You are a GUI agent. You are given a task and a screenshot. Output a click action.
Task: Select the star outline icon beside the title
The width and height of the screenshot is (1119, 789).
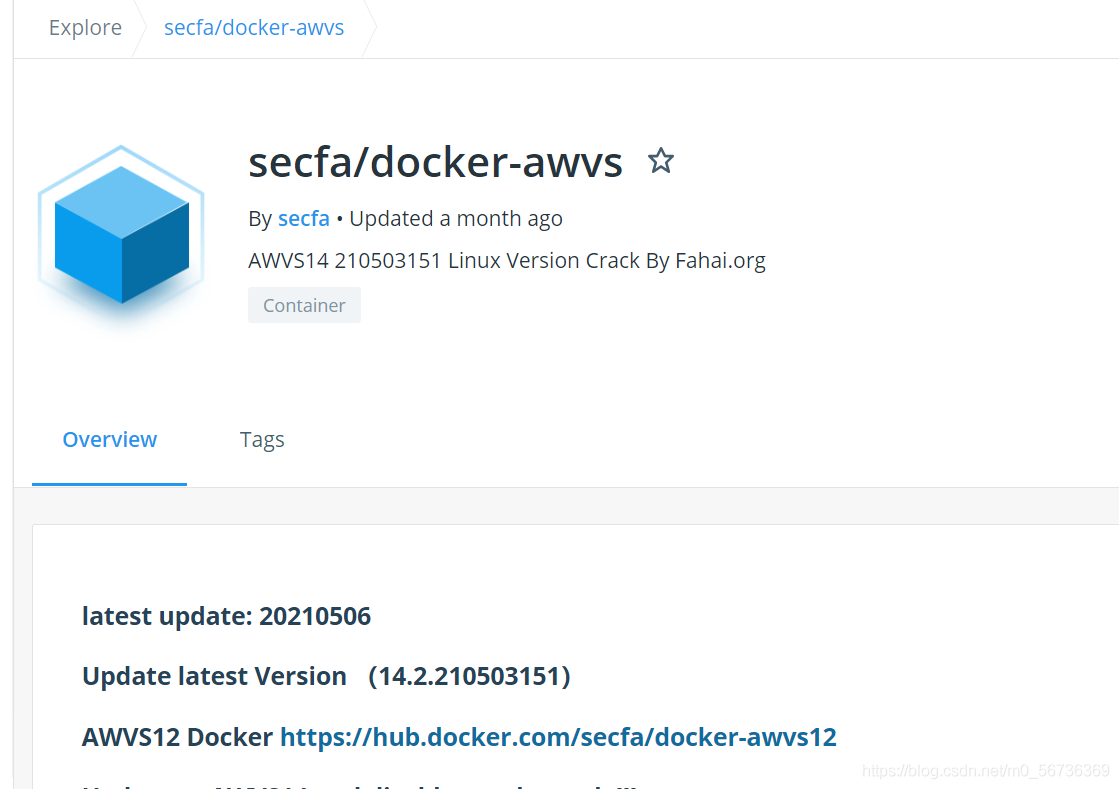pos(660,161)
